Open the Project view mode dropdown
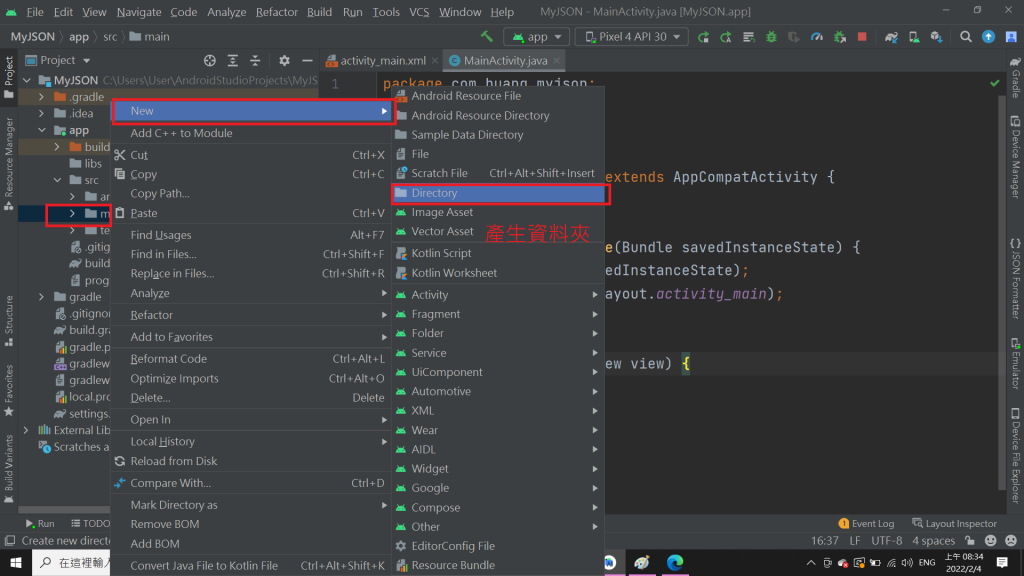Viewport: 1024px width, 576px height. (x=57, y=60)
